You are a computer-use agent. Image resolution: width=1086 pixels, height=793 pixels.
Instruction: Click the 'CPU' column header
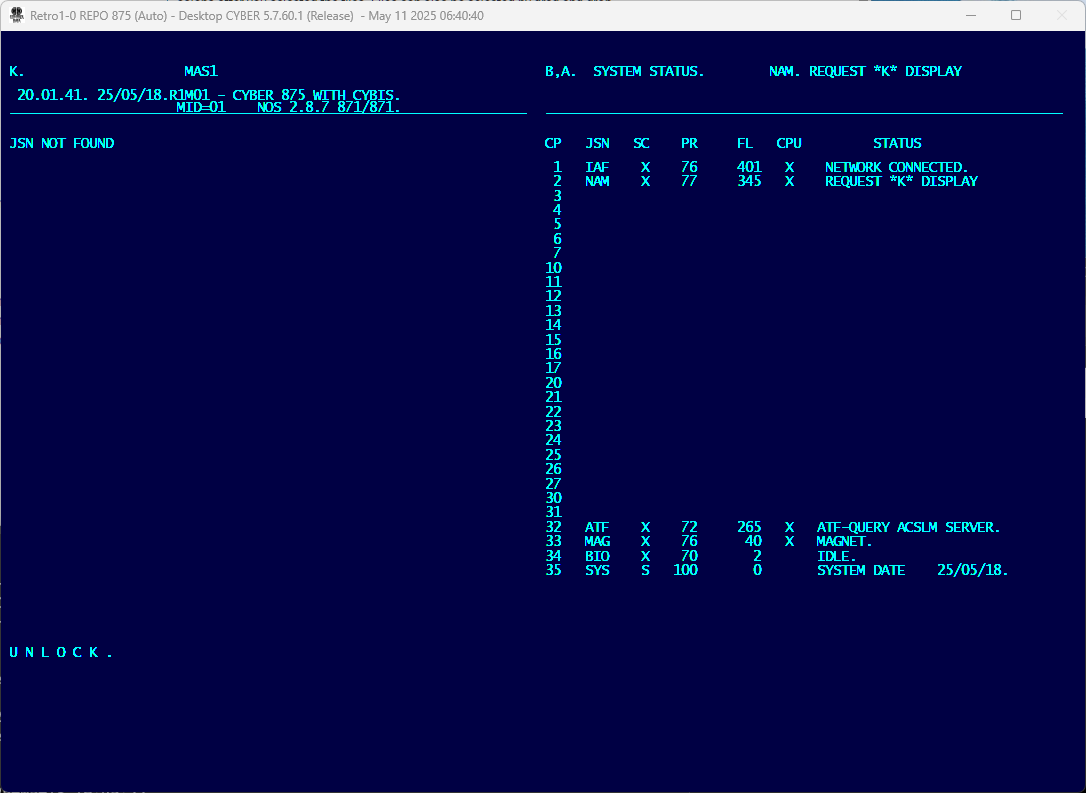(789, 144)
